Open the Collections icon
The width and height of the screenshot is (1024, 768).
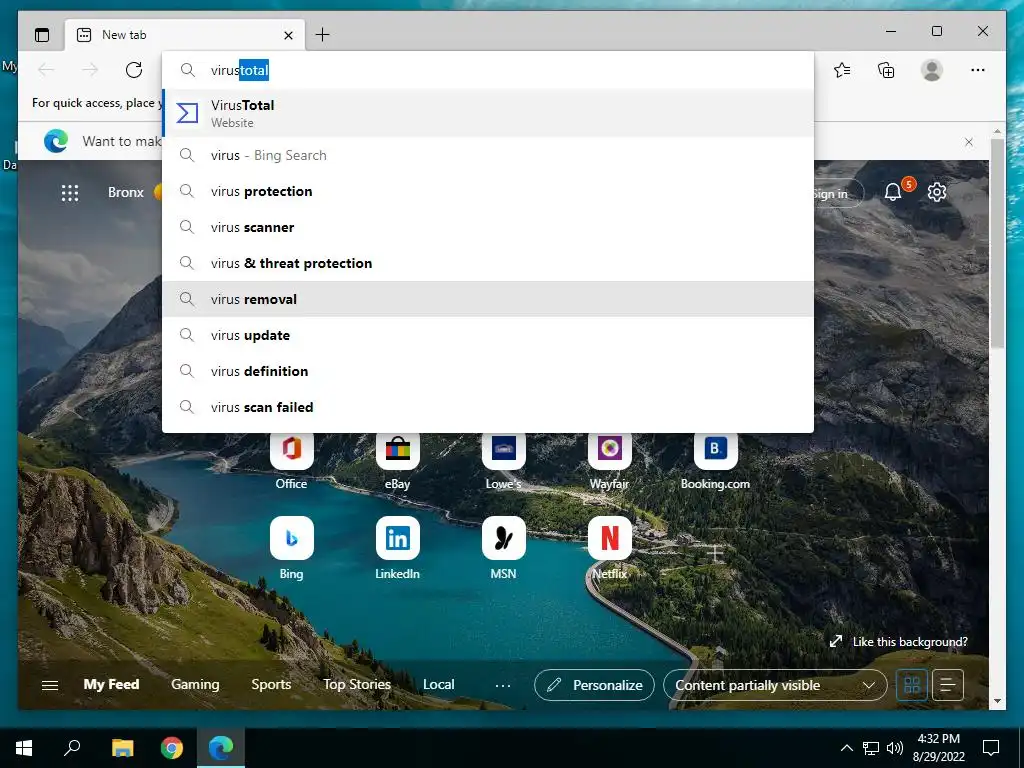[x=886, y=70]
